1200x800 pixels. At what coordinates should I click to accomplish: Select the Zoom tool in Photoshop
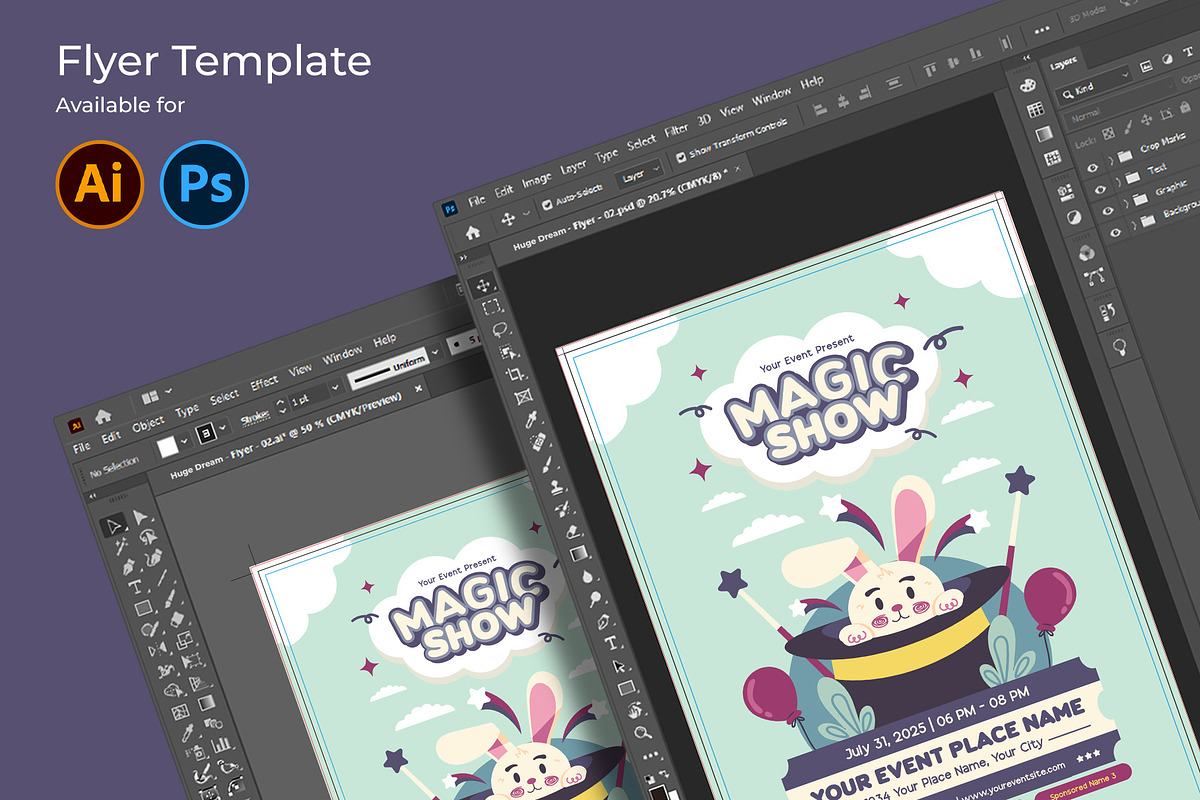tap(644, 731)
